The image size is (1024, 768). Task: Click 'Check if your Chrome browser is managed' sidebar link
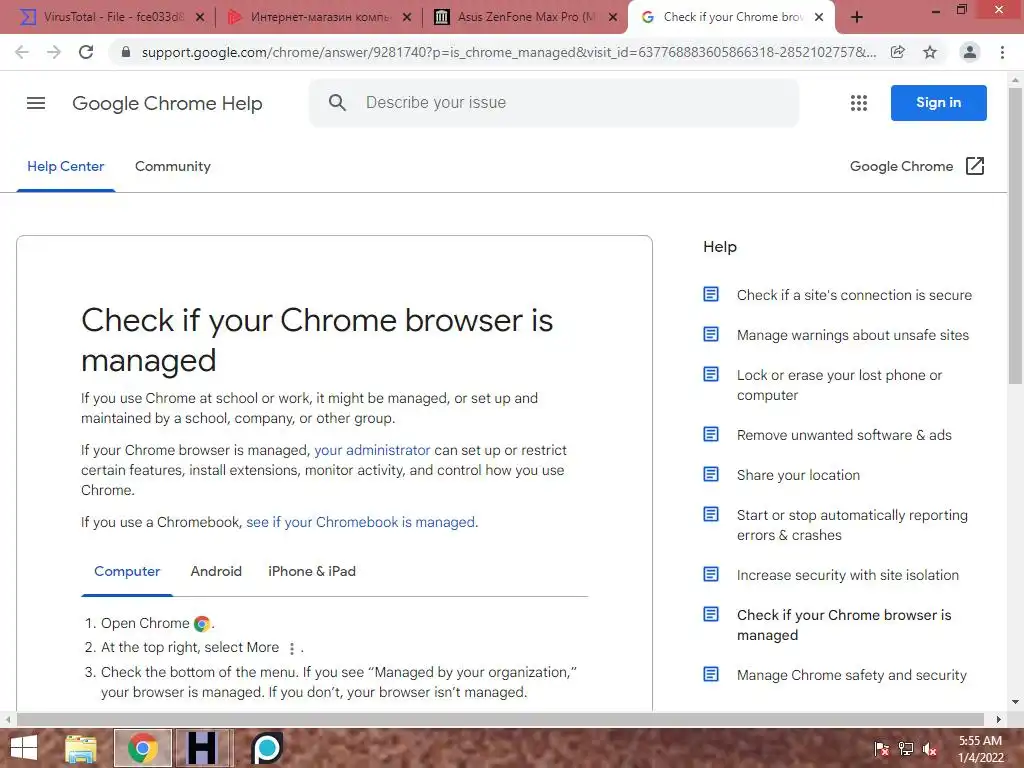pyautogui.click(x=844, y=625)
